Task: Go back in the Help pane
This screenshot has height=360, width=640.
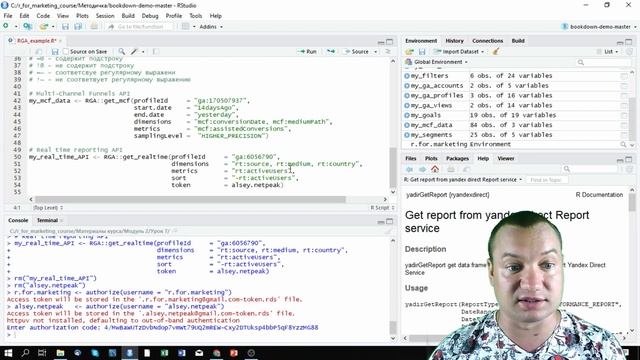Action: (409, 169)
